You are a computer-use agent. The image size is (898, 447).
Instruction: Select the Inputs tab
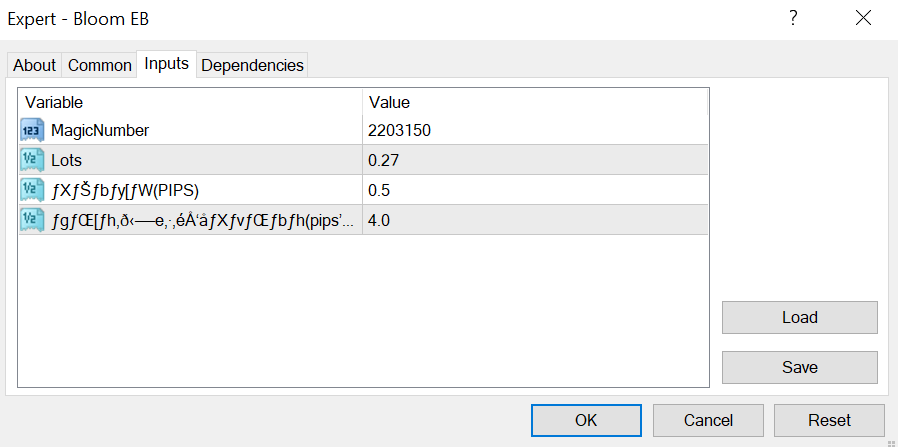[x=166, y=64]
